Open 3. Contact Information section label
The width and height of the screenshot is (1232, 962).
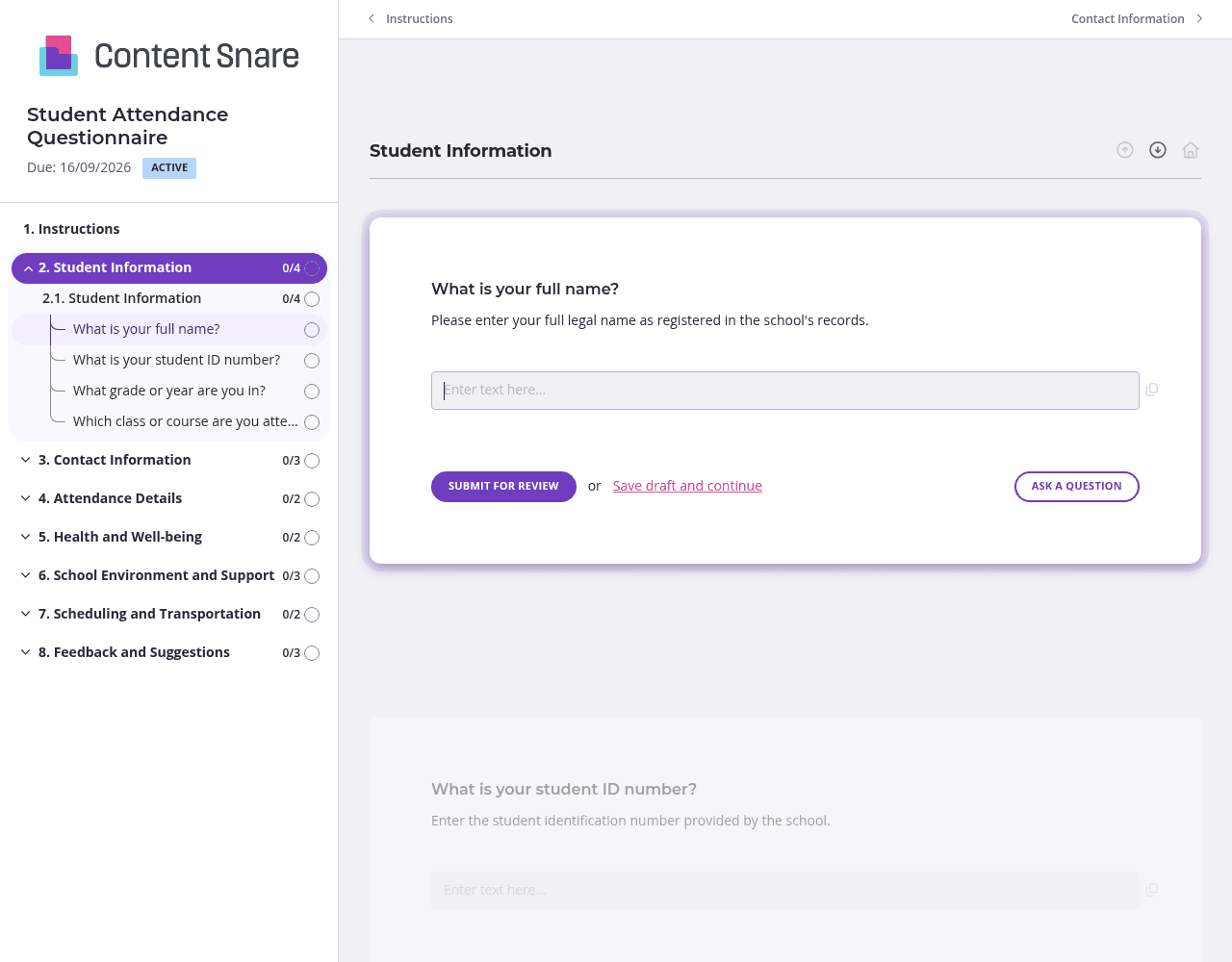coord(115,460)
